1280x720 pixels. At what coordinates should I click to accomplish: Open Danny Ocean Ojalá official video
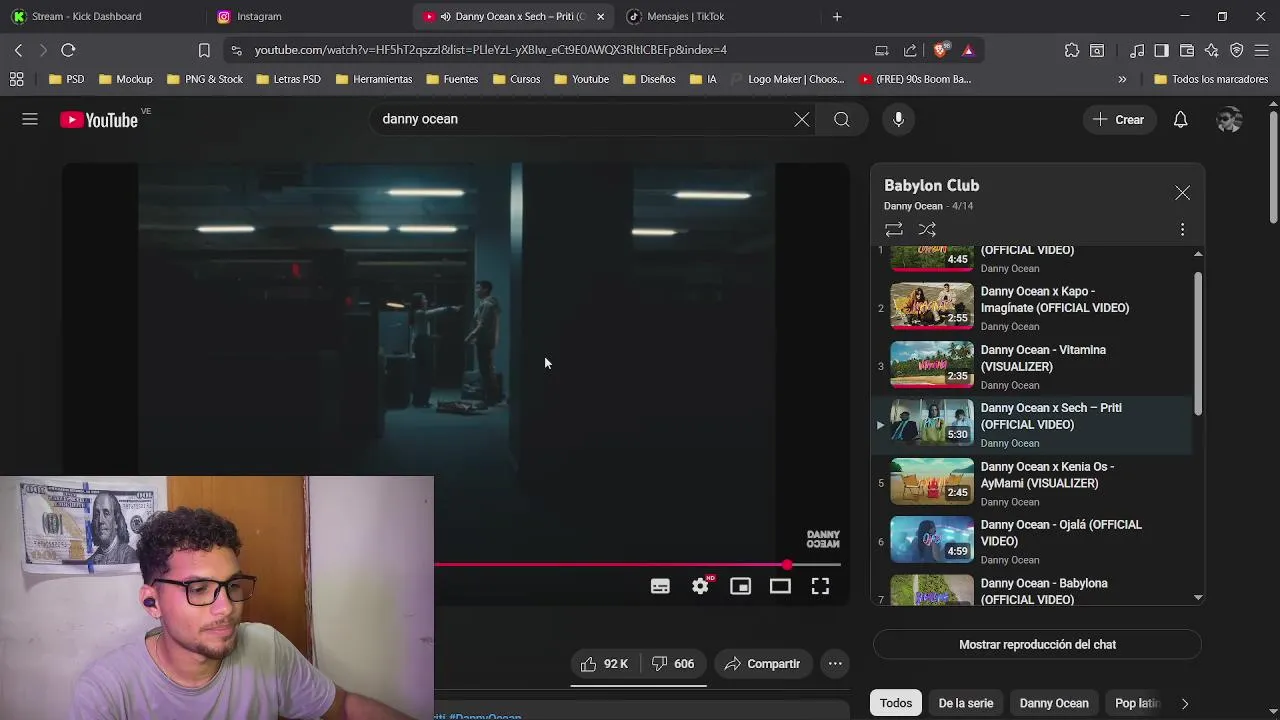(1032, 541)
